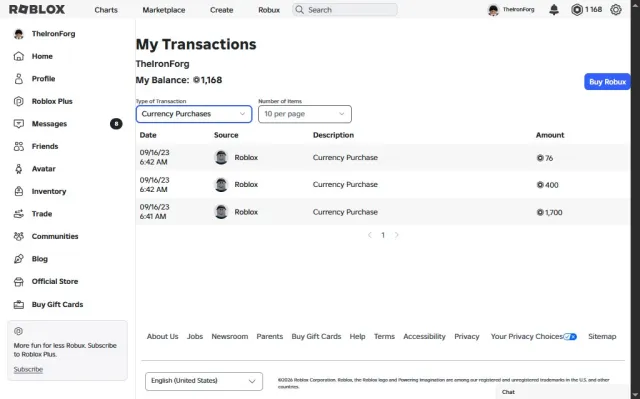Image resolution: width=640 pixels, height=399 pixels.
Task: Click the Roblox logo
Action: click(37, 9)
